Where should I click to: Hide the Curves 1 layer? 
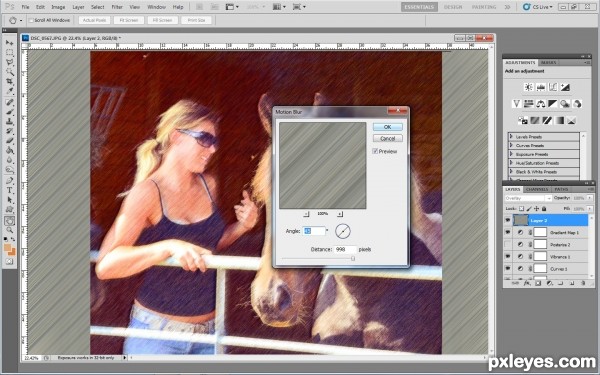tap(507, 269)
